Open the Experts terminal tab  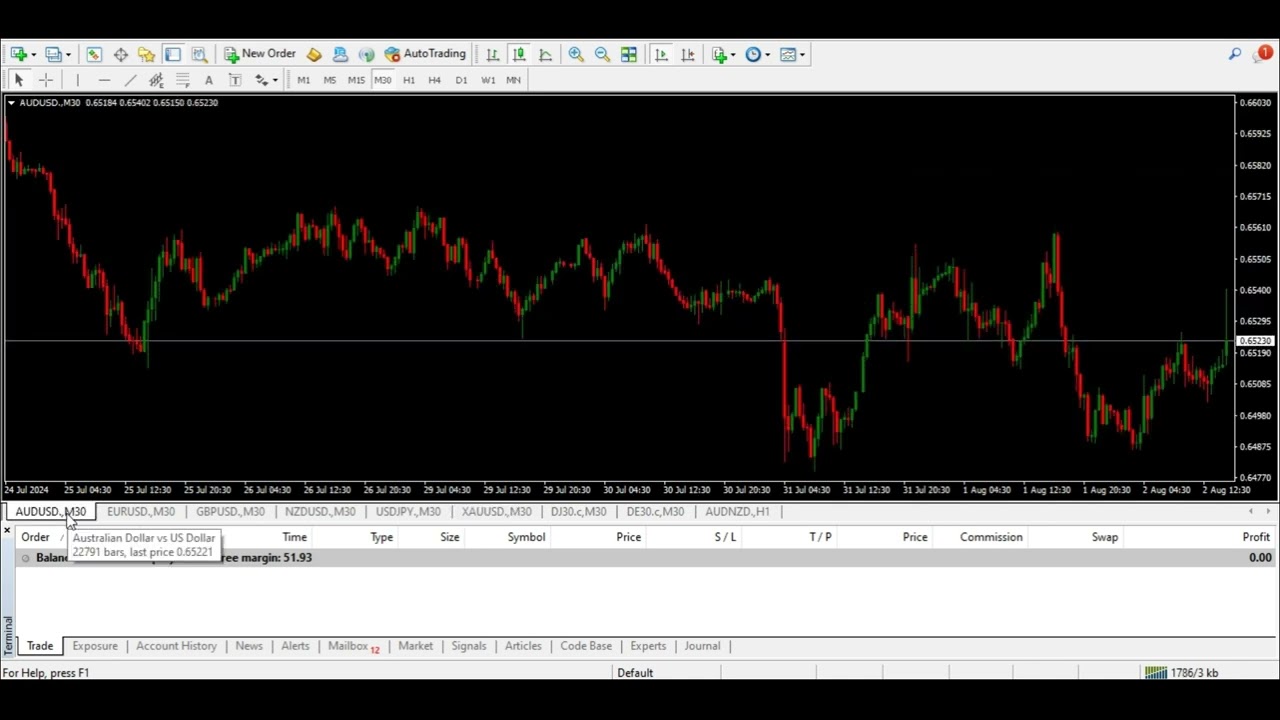click(x=648, y=646)
